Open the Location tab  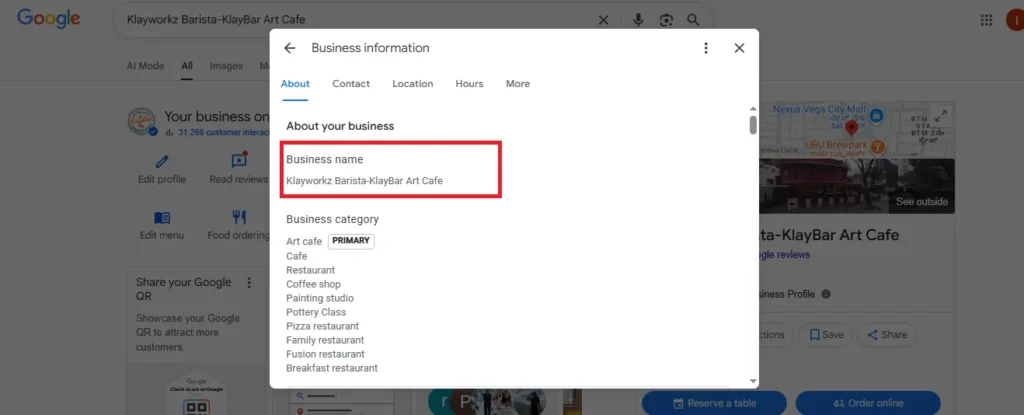coord(413,84)
